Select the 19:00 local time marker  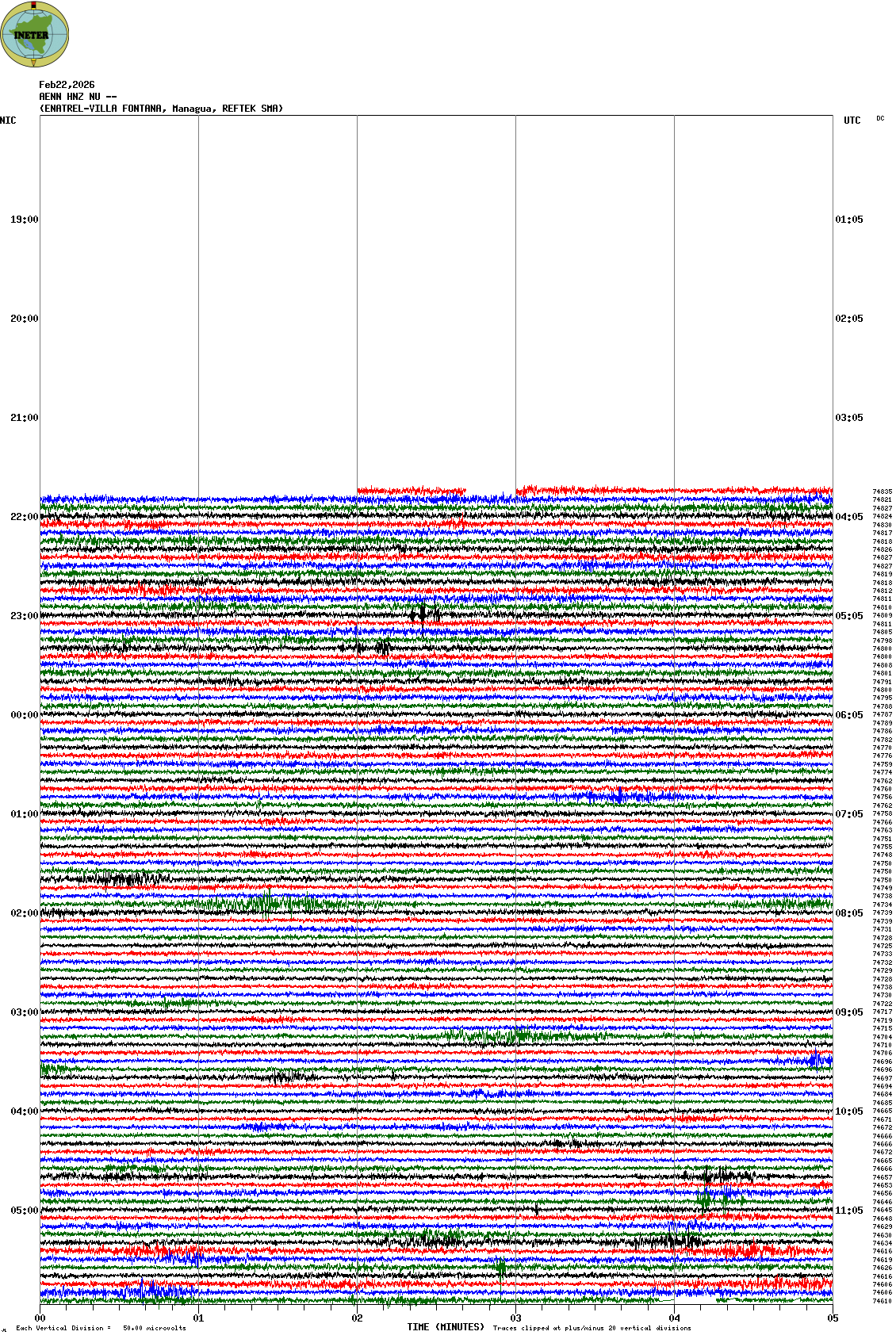(x=24, y=220)
